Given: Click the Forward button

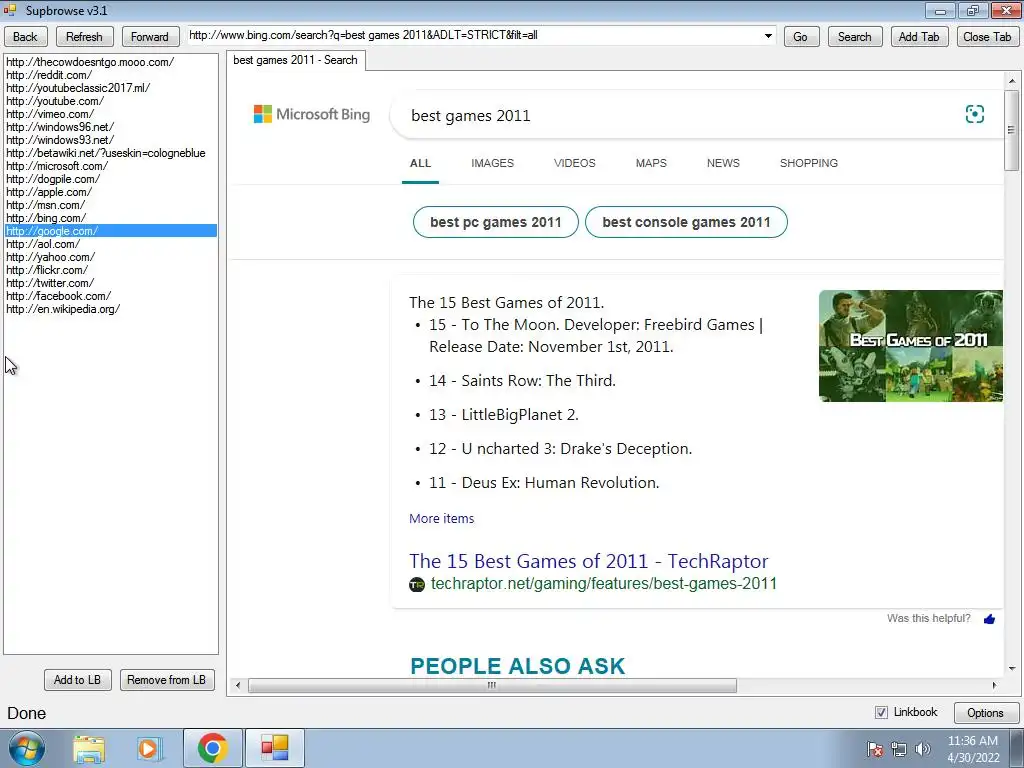Looking at the screenshot, I should (150, 37).
